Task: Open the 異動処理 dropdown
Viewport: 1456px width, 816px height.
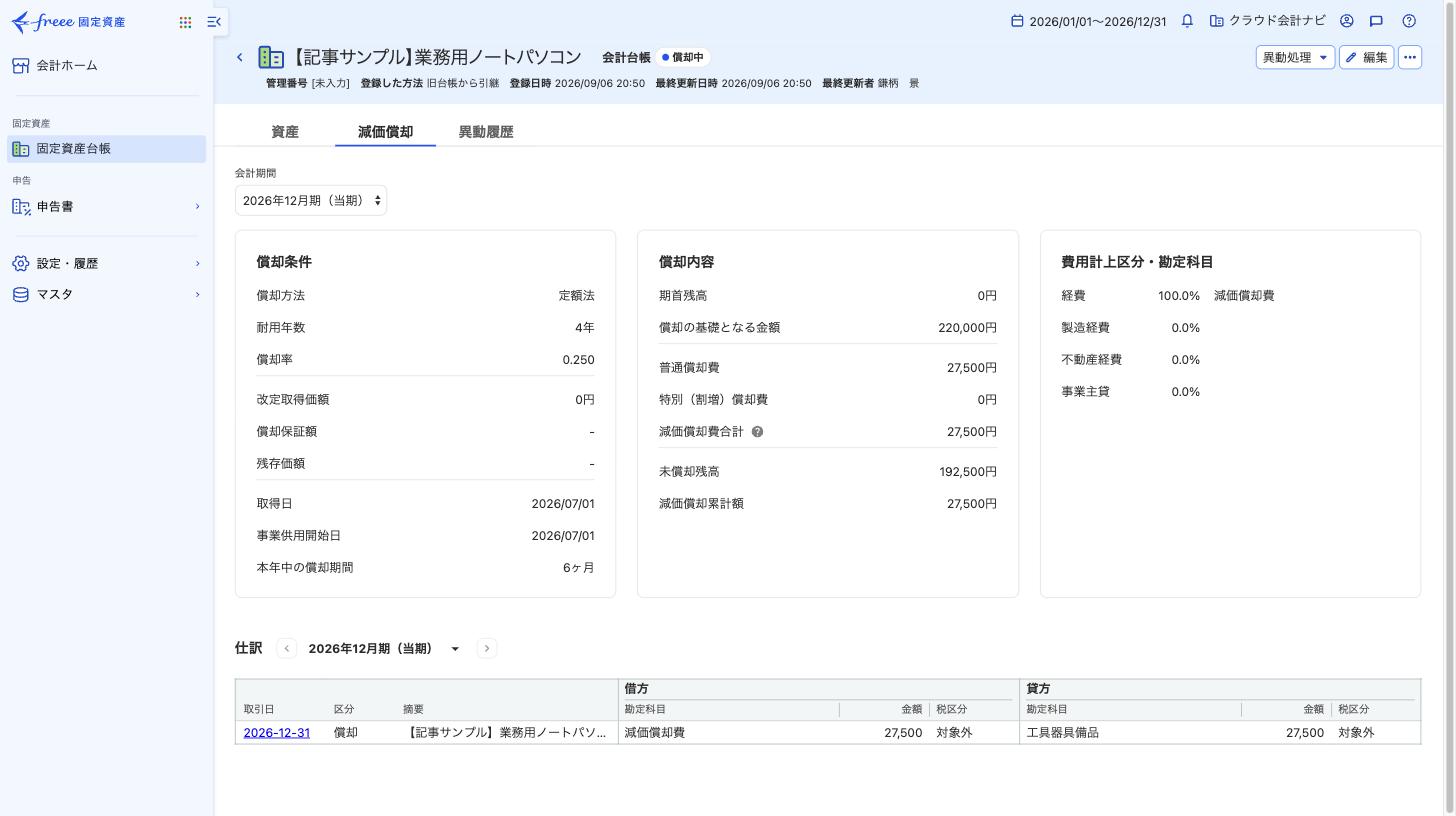Action: (x=1295, y=57)
